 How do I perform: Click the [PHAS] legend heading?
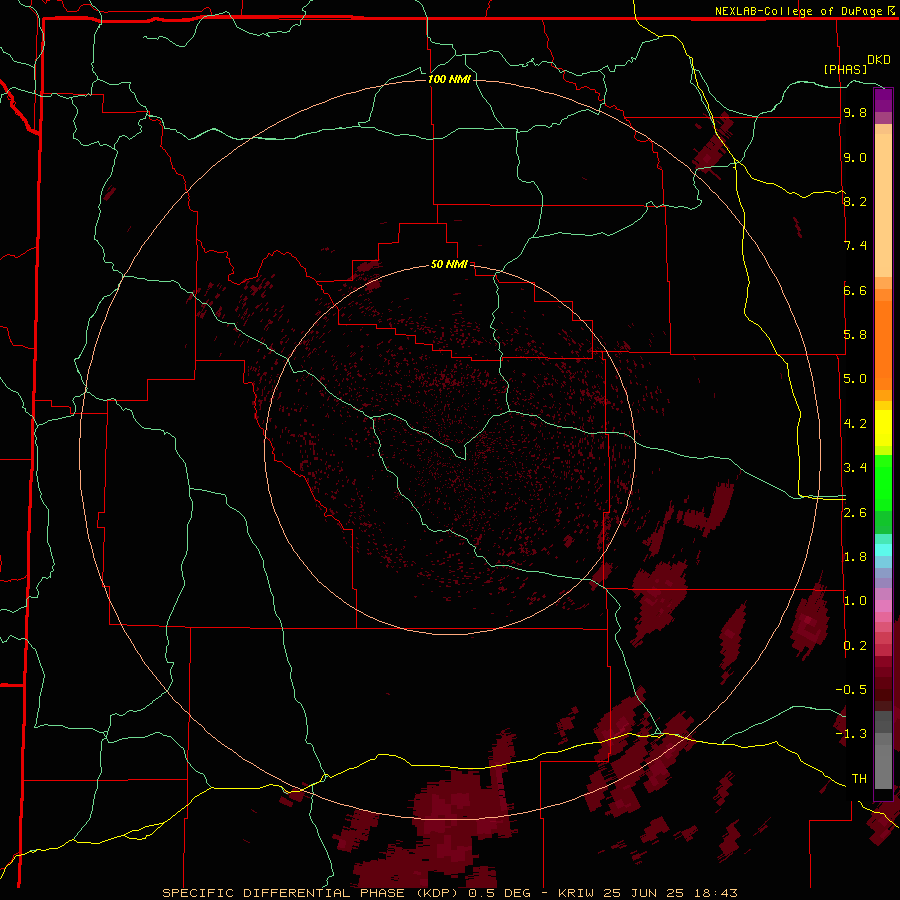click(x=845, y=70)
